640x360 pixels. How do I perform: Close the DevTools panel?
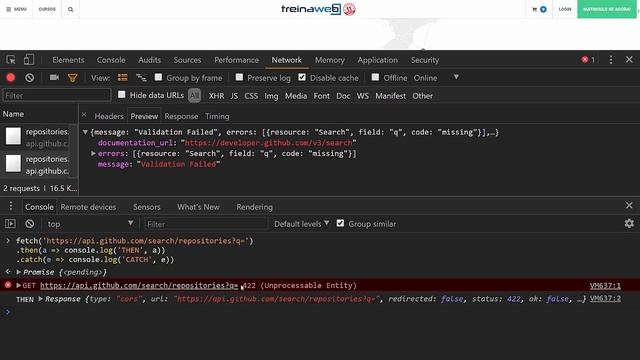[629, 60]
